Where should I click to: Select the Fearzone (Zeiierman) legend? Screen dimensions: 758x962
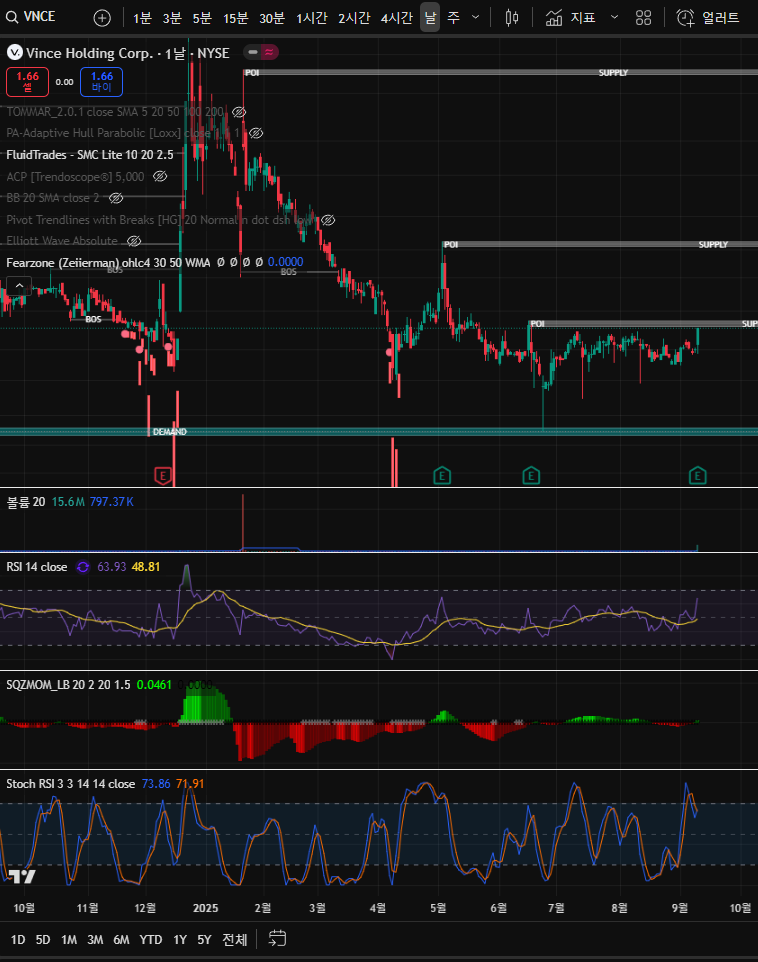108,263
